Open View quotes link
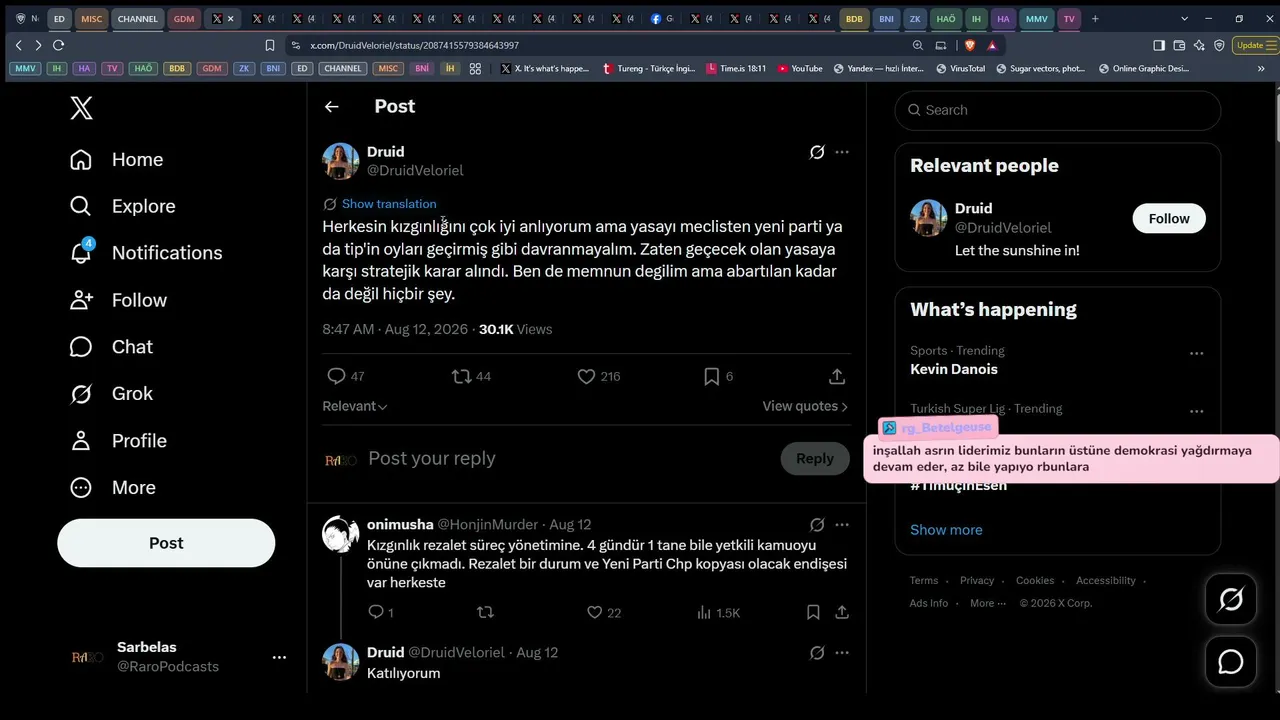This screenshot has height=720, width=1280. pyautogui.click(x=805, y=406)
